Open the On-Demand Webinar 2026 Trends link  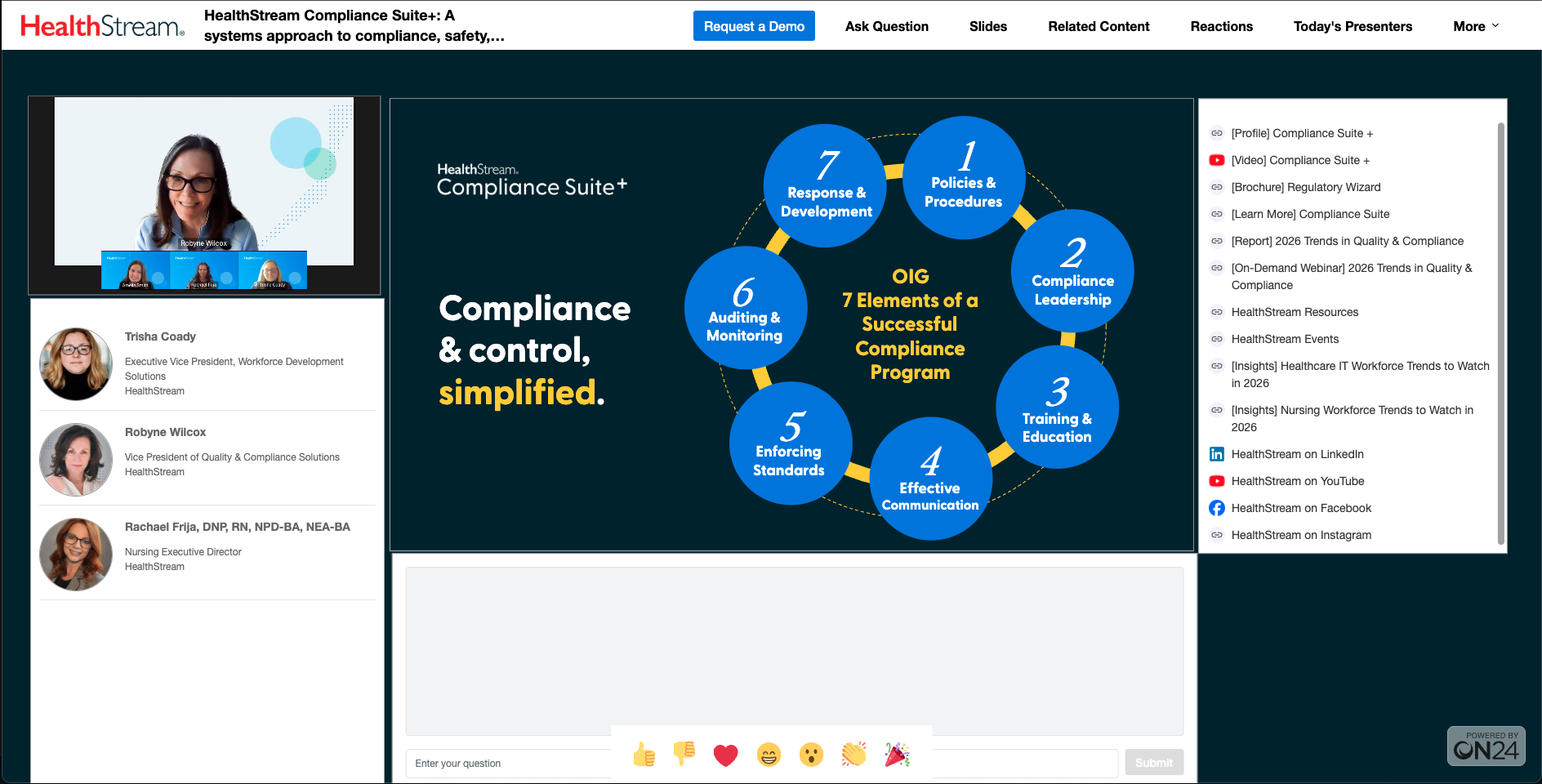pos(1352,276)
